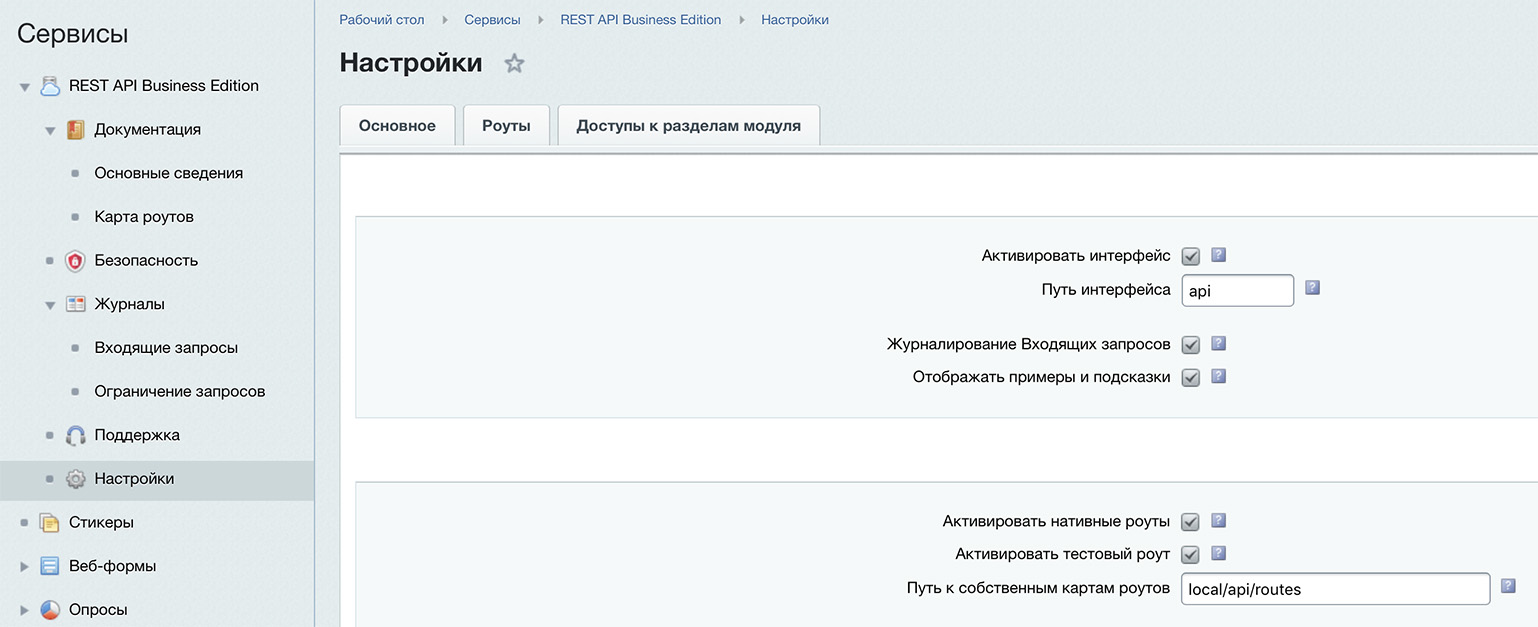
Task: Switch to the Роуты tab
Action: click(x=506, y=126)
